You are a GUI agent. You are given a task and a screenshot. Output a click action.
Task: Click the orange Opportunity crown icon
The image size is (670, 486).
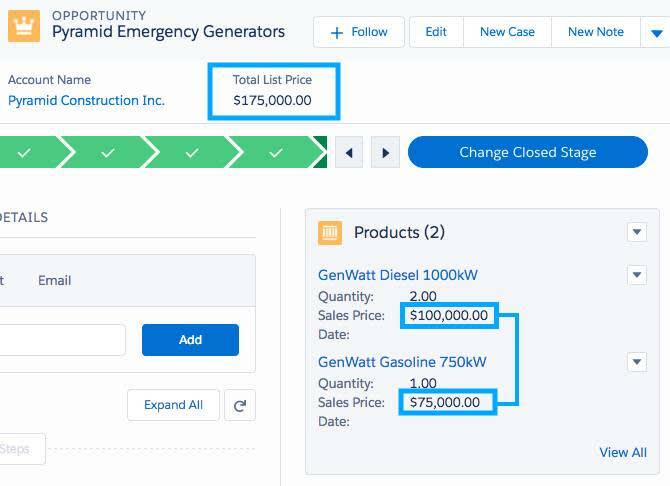(24, 26)
